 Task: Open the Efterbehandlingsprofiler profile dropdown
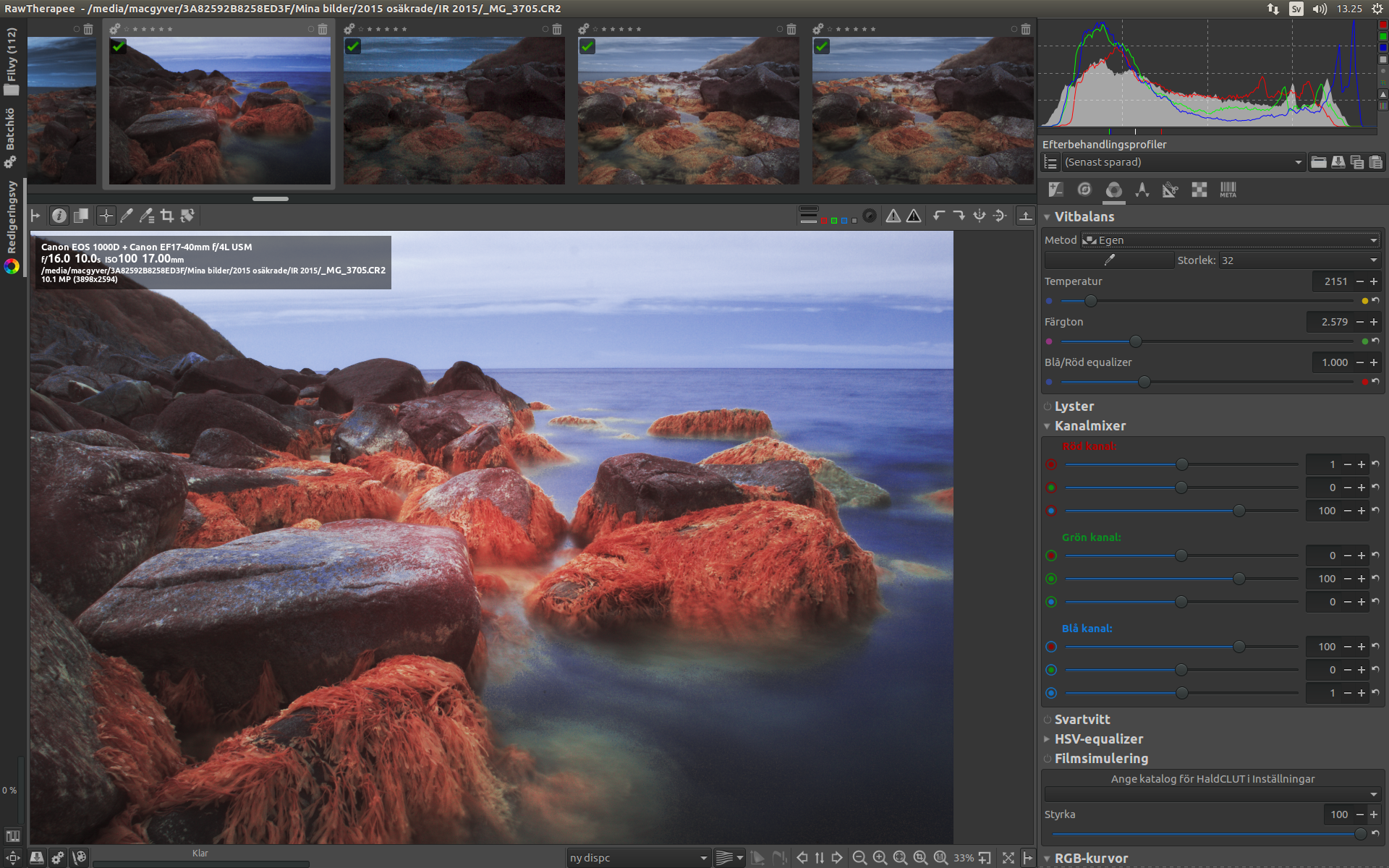click(x=1183, y=163)
